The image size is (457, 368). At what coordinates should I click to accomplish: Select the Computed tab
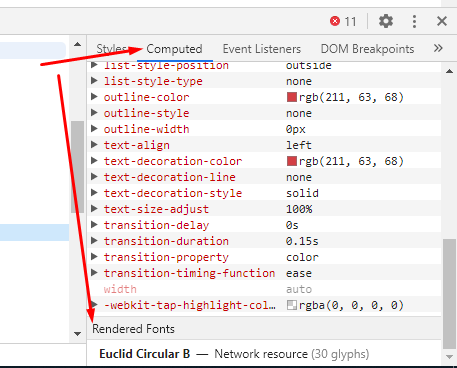174,49
